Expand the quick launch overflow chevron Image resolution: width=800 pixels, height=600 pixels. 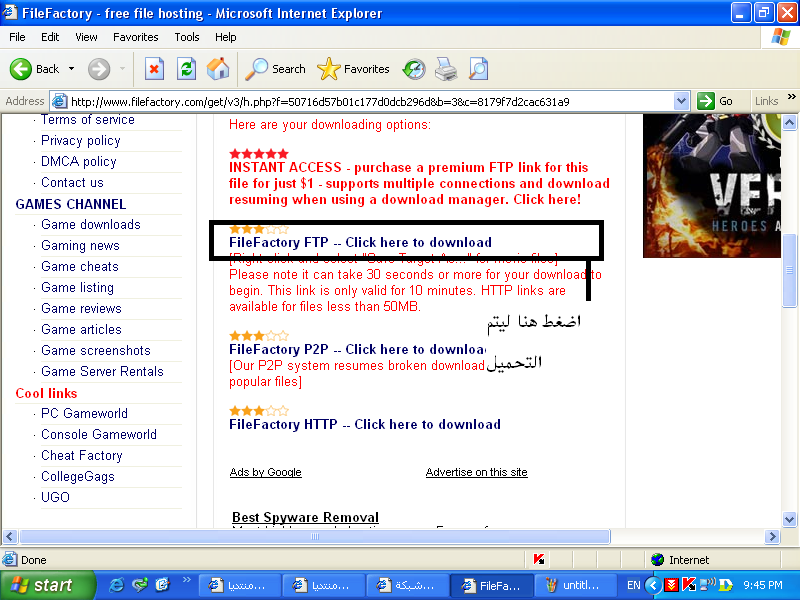(186, 579)
